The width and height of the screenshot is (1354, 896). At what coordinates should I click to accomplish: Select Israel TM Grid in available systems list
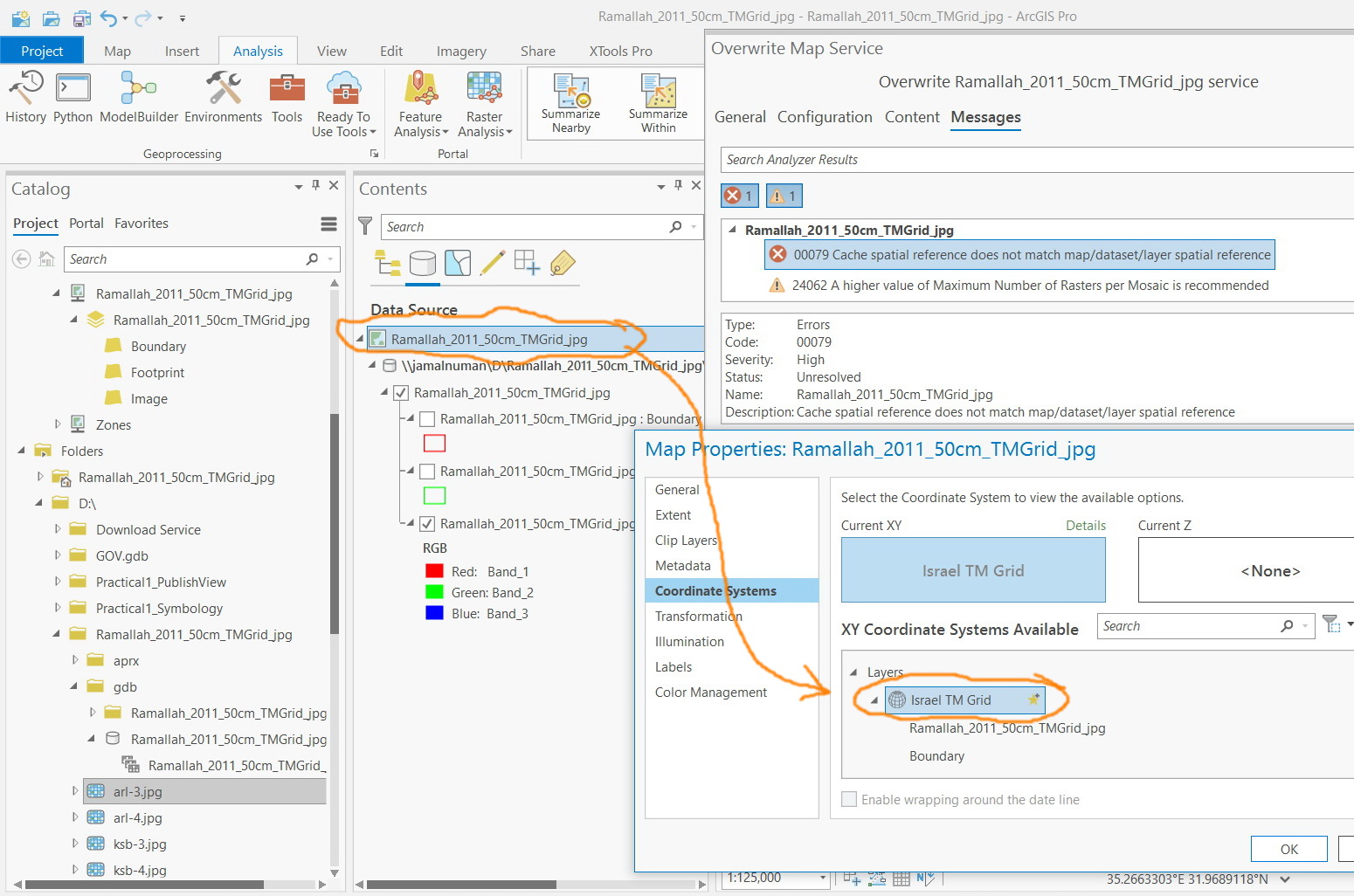[x=964, y=700]
